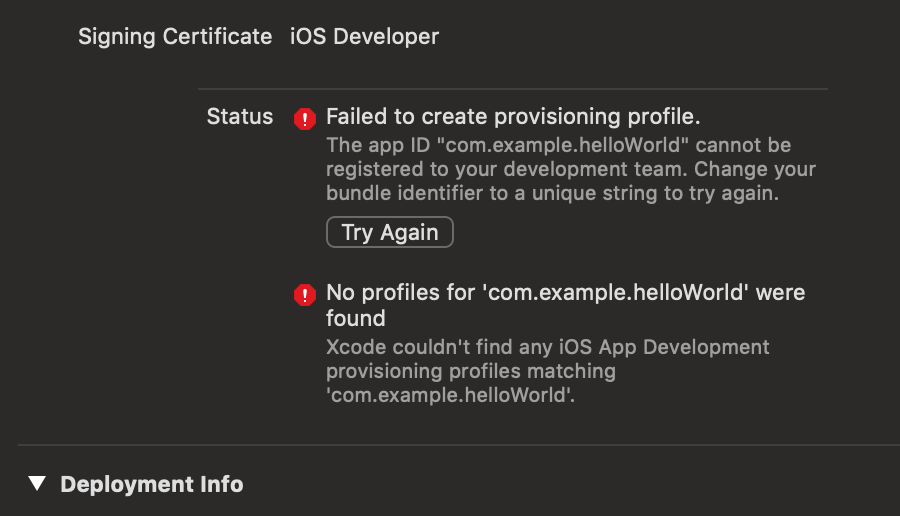Screen dimensions: 900x516
Task: Select the "Failed to create provisioning profile." headline
Action: [513, 117]
